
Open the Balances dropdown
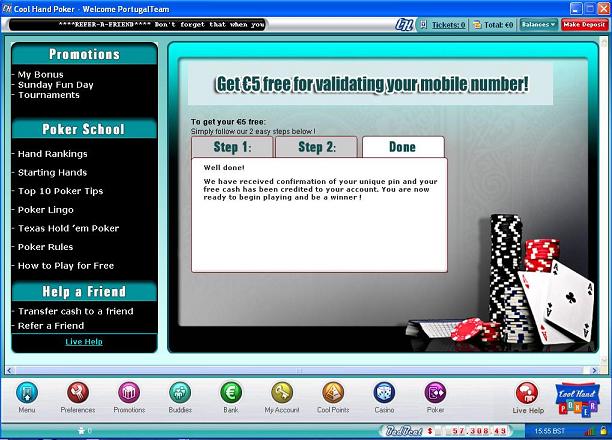point(538,25)
